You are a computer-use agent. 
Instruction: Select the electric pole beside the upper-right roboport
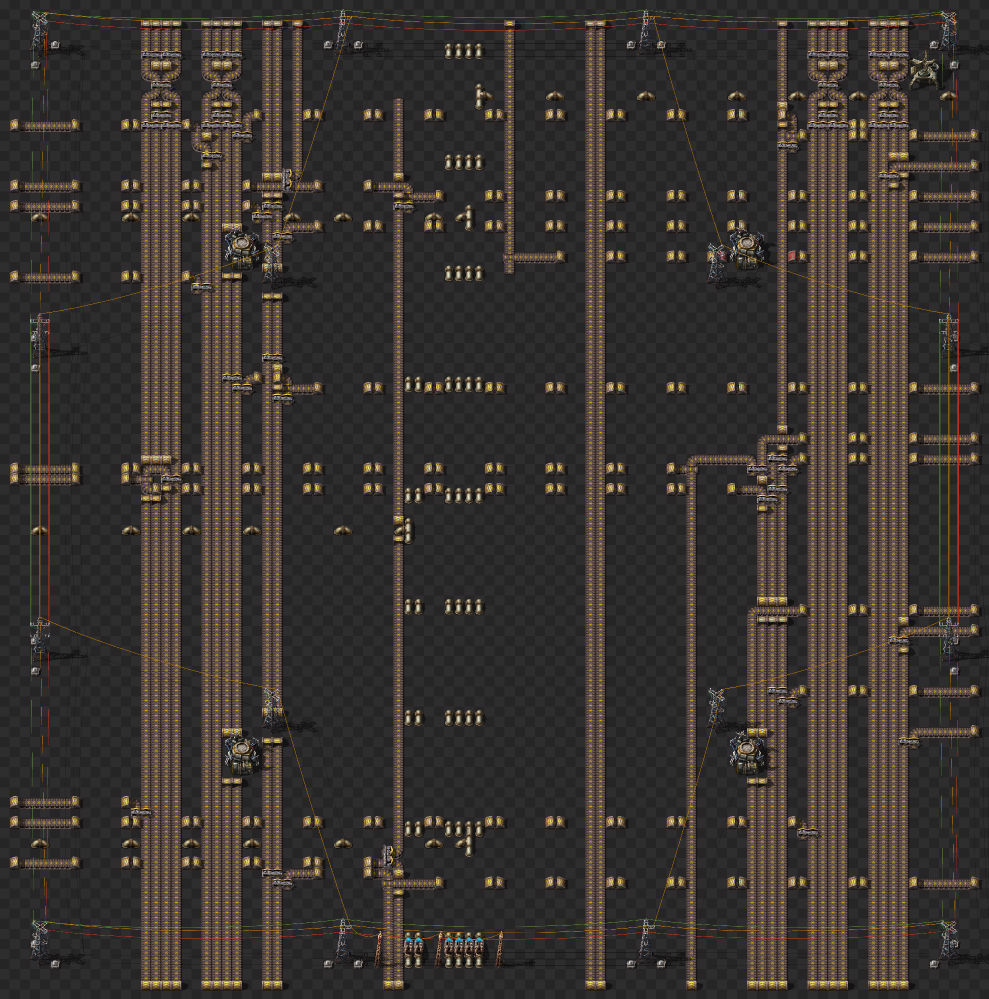click(x=715, y=261)
